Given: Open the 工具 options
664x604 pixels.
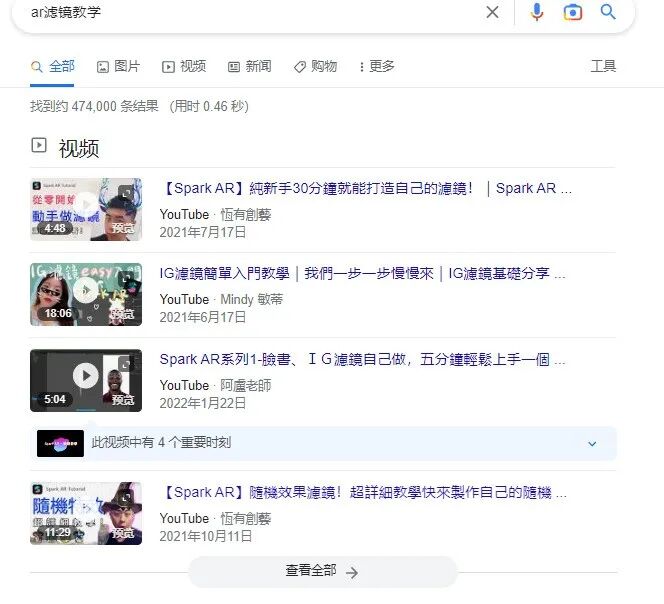Looking at the screenshot, I should click(x=603, y=66).
